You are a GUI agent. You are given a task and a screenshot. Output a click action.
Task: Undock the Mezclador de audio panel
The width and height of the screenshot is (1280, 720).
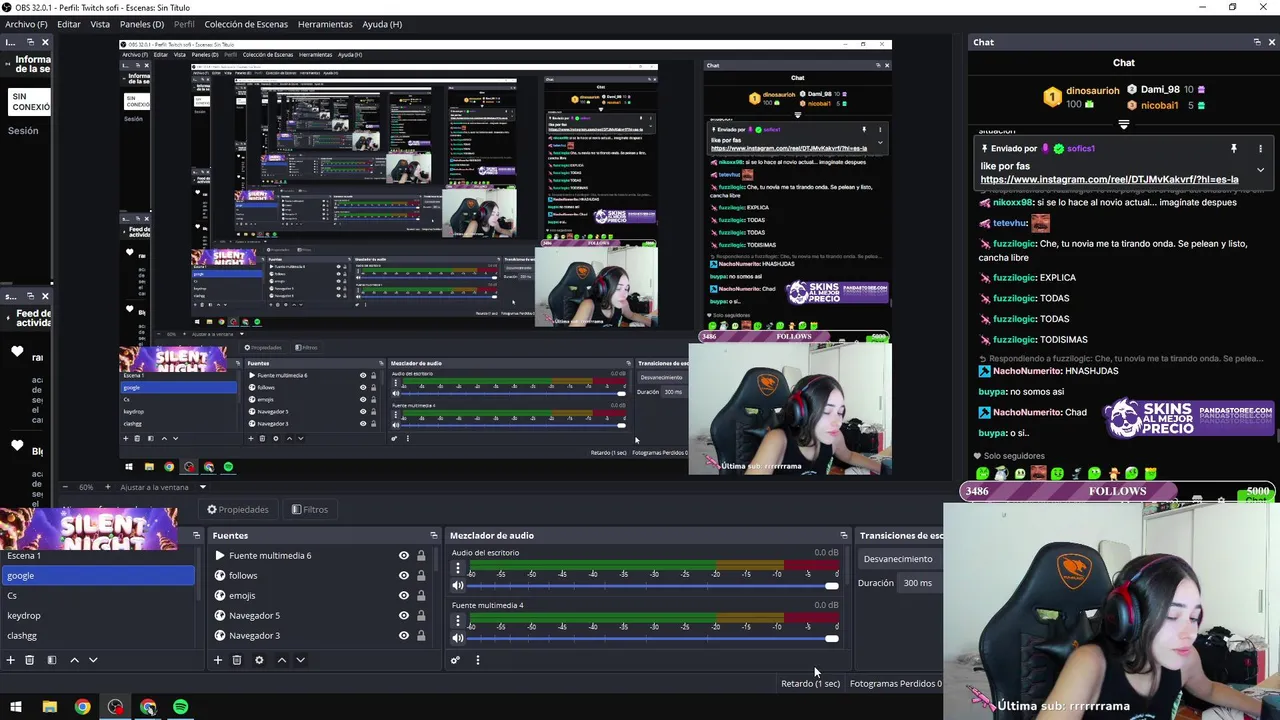point(843,535)
